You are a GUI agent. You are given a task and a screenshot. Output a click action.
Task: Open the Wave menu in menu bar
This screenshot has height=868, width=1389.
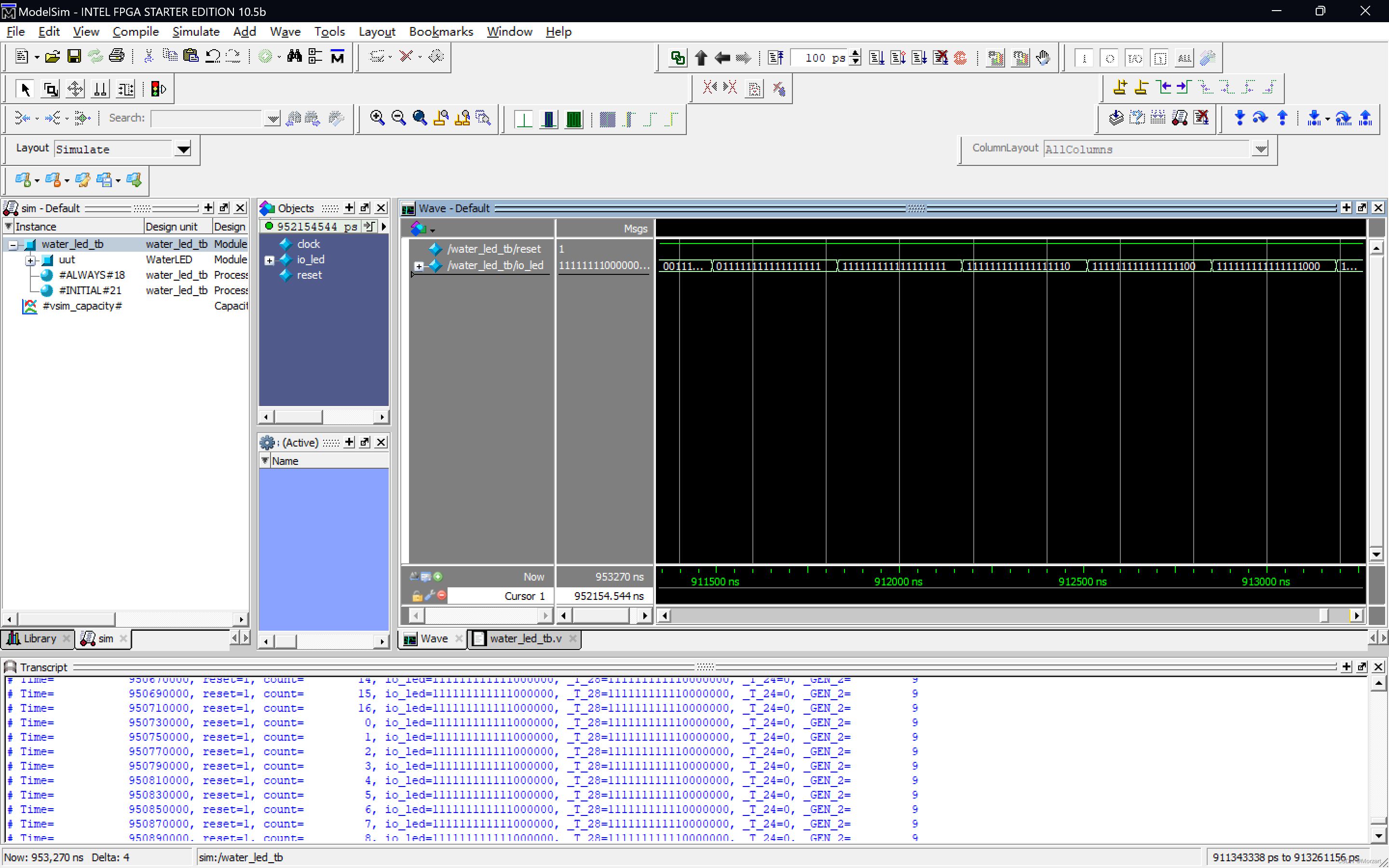(x=285, y=30)
